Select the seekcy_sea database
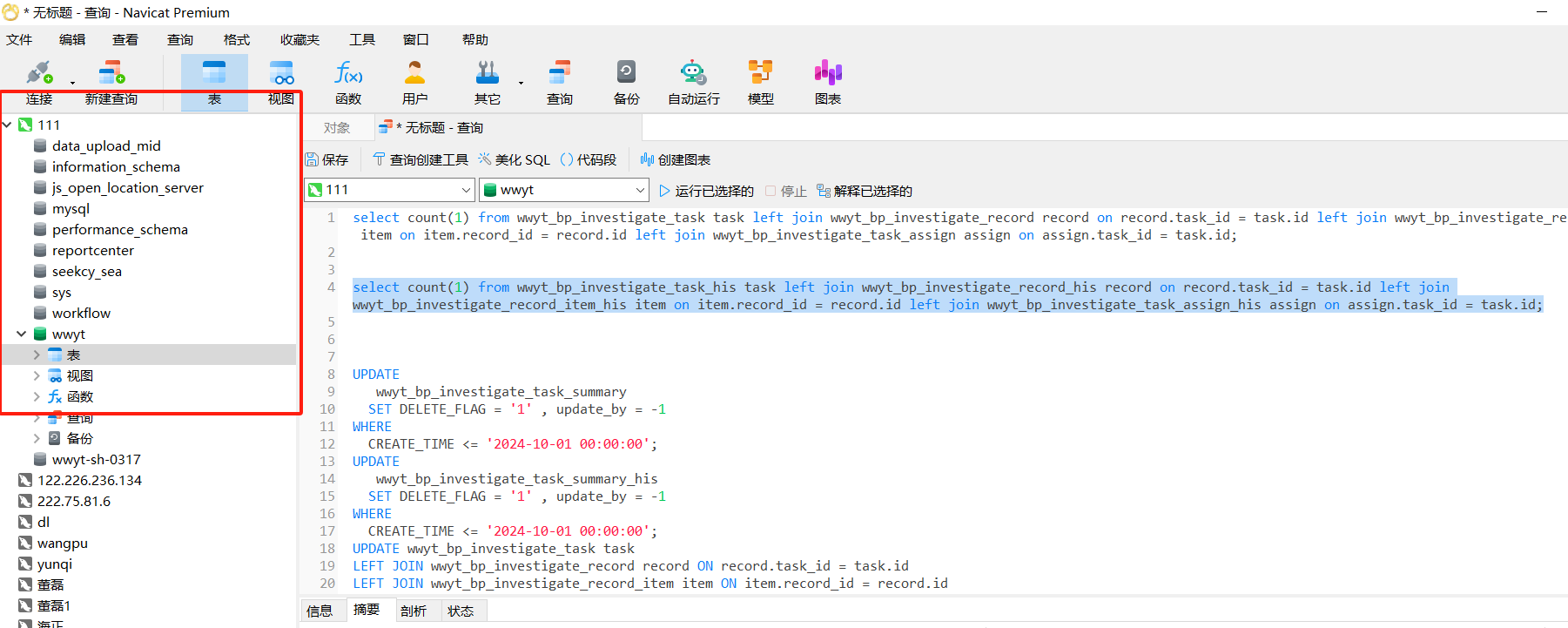This screenshot has width=1568, height=628. click(86, 271)
